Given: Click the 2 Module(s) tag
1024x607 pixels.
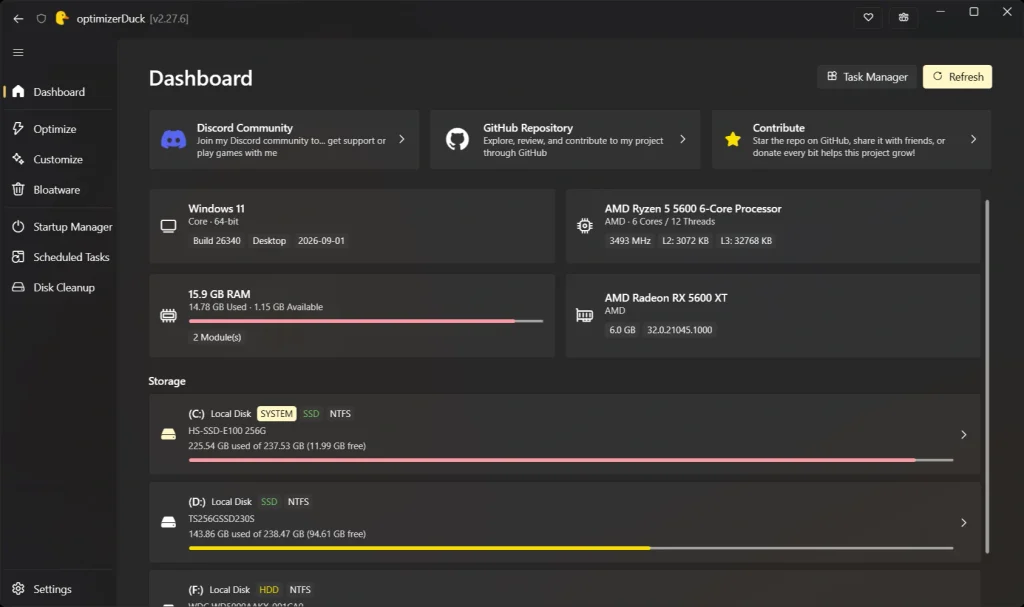Looking at the screenshot, I should click(217, 337).
